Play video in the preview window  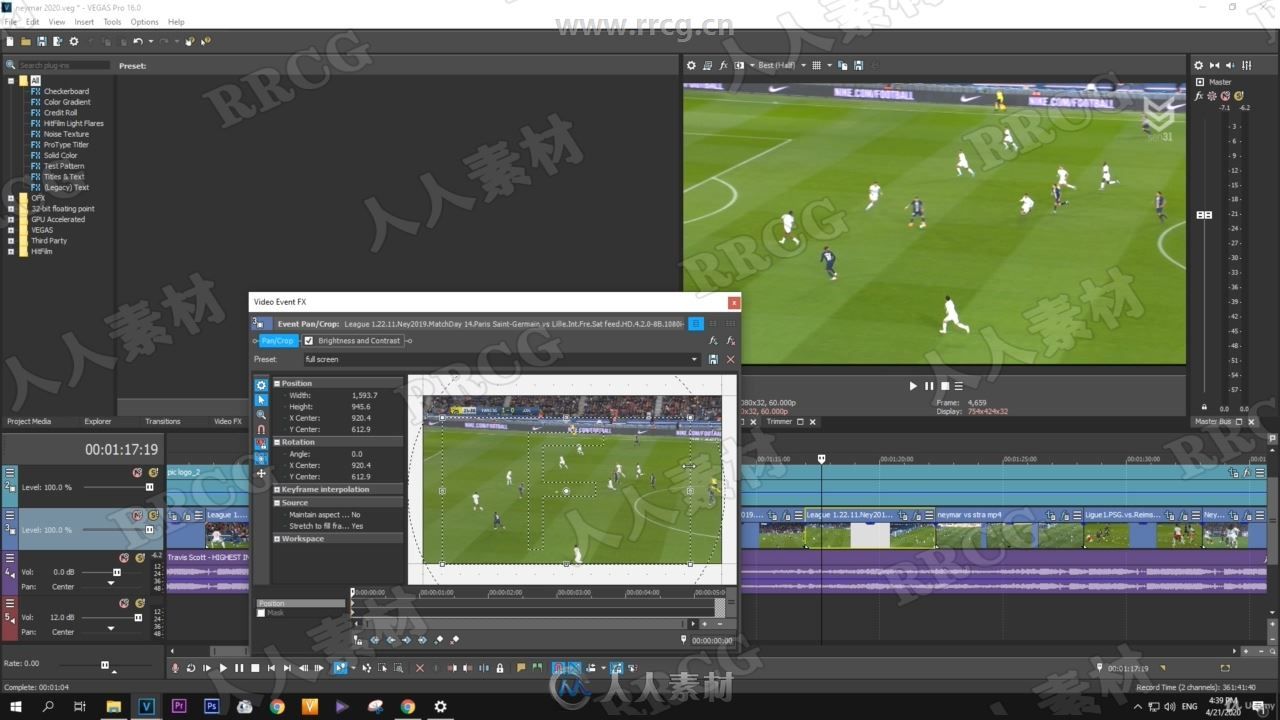tap(913, 386)
